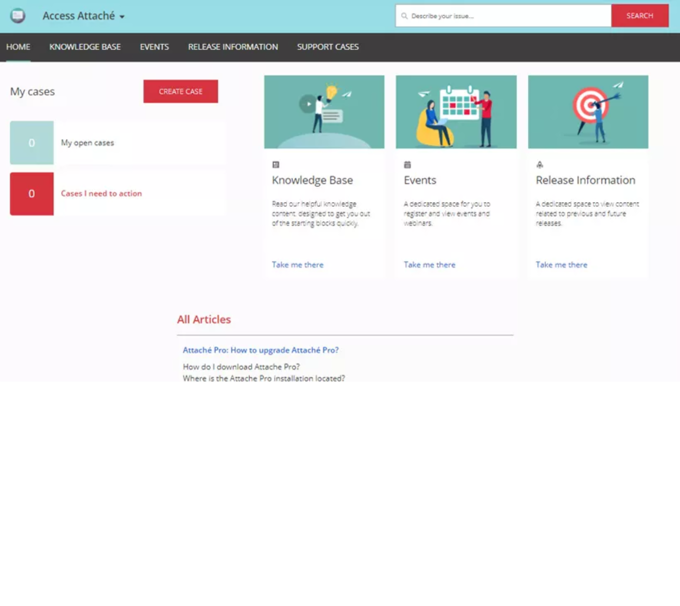Image resolution: width=680 pixels, height=606 pixels.
Task: Click the Events card title
Action: point(420,180)
